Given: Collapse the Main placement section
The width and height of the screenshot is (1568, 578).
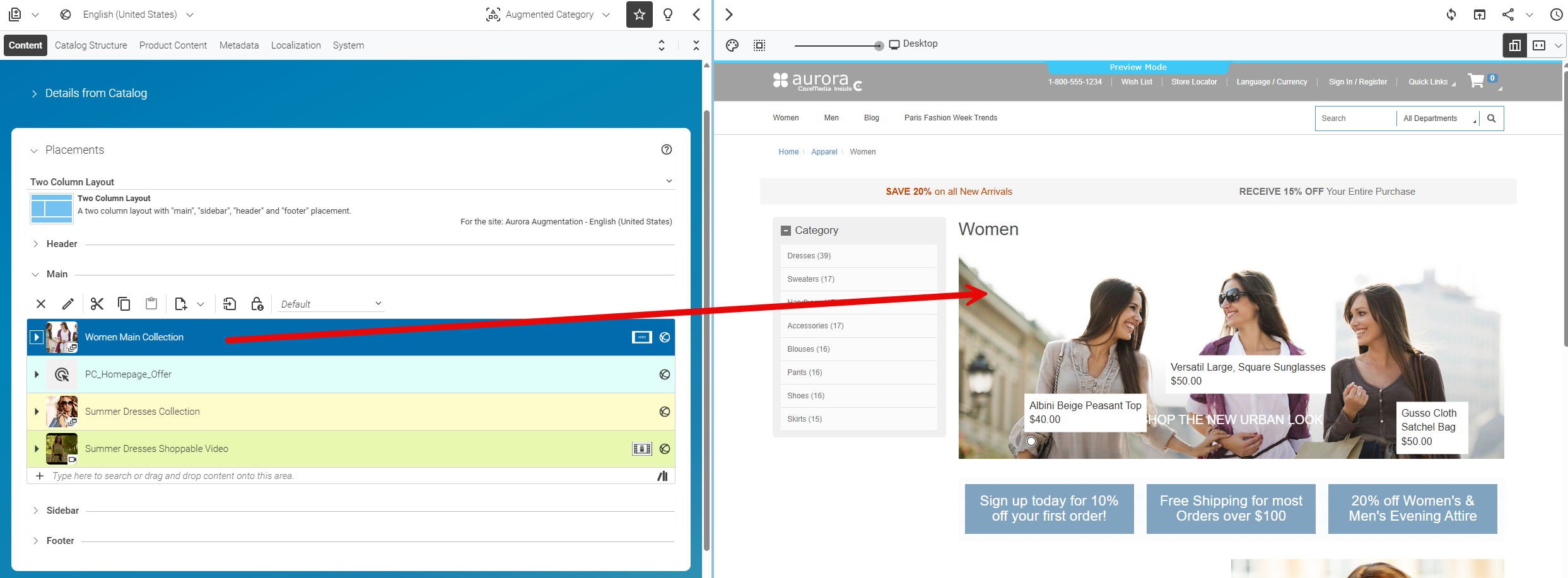Looking at the screenshot, I should coord(35,274).
